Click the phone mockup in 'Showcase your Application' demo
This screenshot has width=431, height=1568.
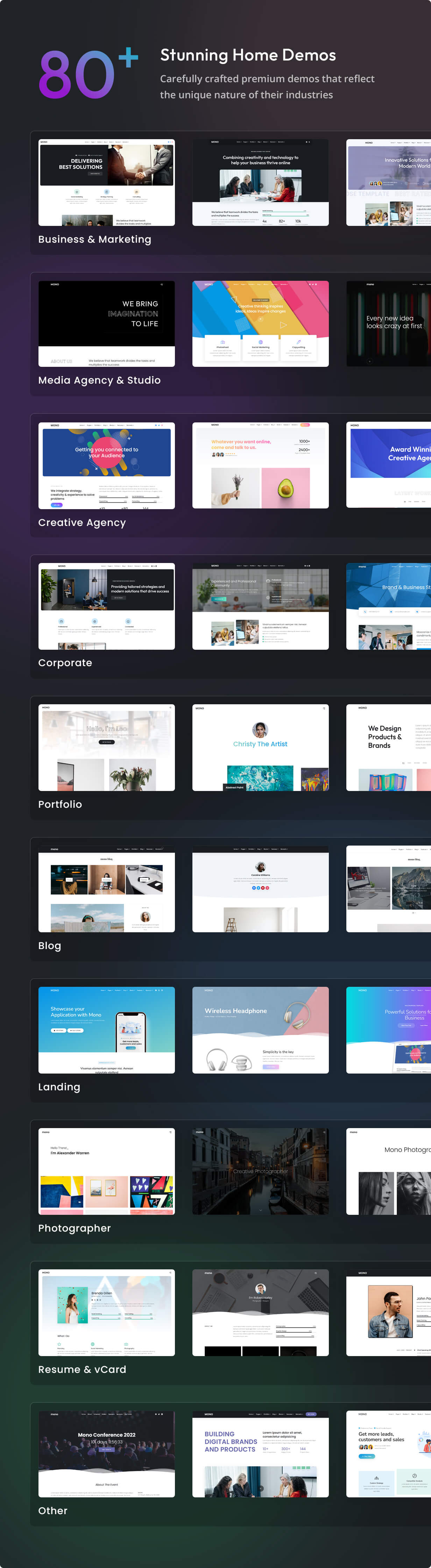(x=131, y=1031)
